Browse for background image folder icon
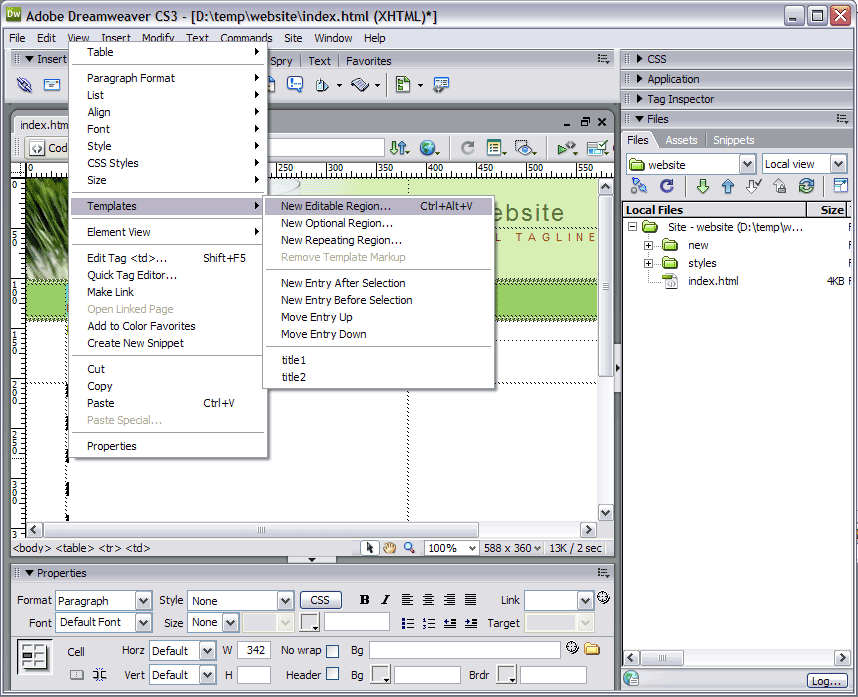Screen dimensions: 858x697 pos(592,649)
